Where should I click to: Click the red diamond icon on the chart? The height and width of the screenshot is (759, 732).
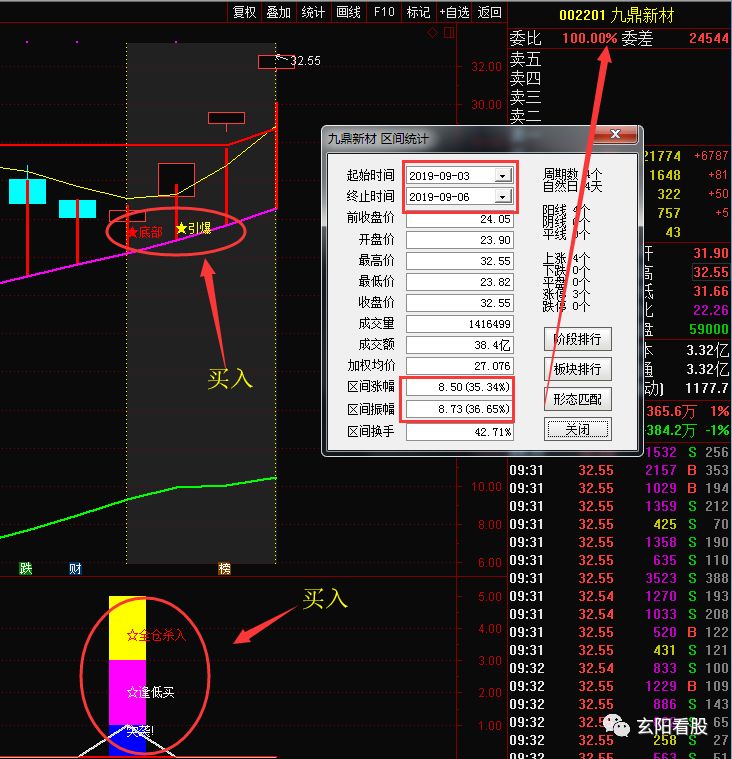pyautogui.click(x=432, y=33)
